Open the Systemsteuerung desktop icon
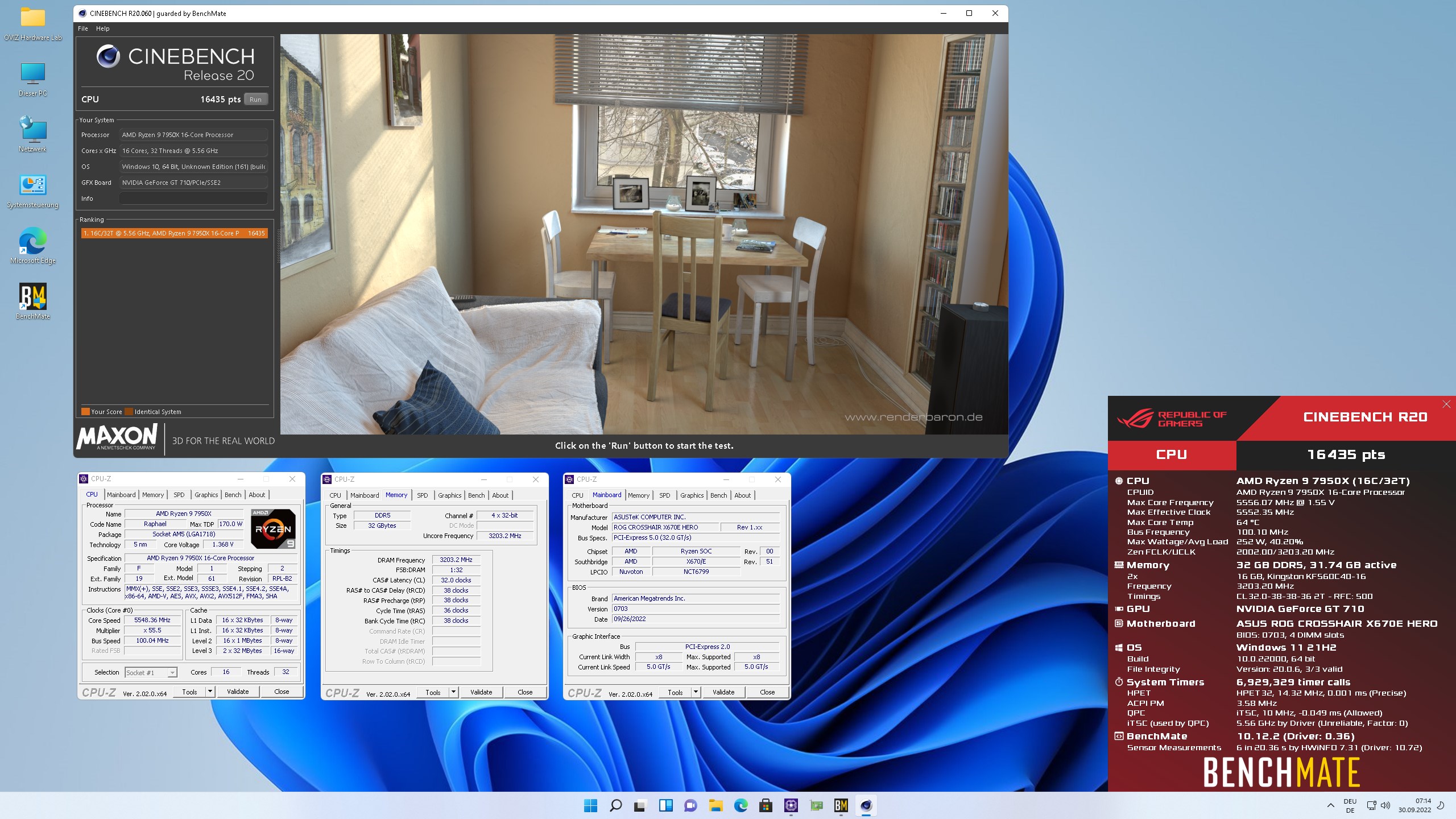 [x=32, y=191]
